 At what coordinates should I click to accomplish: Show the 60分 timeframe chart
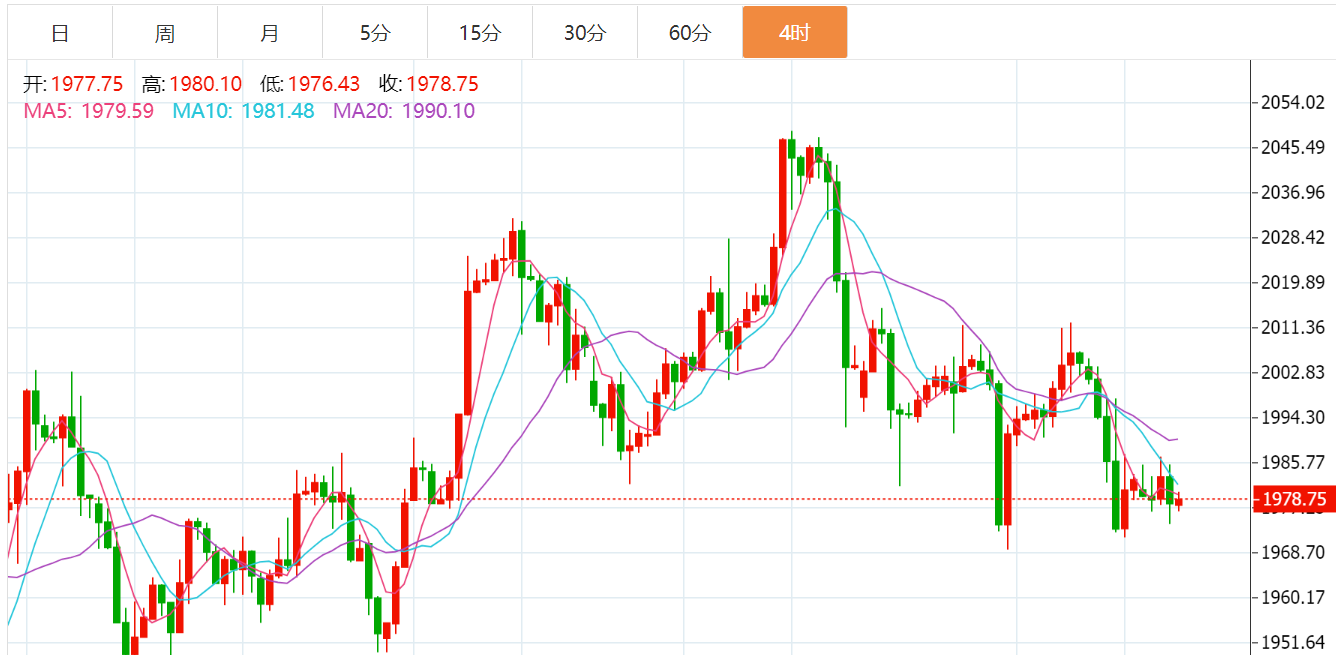[x=690, y=33]
